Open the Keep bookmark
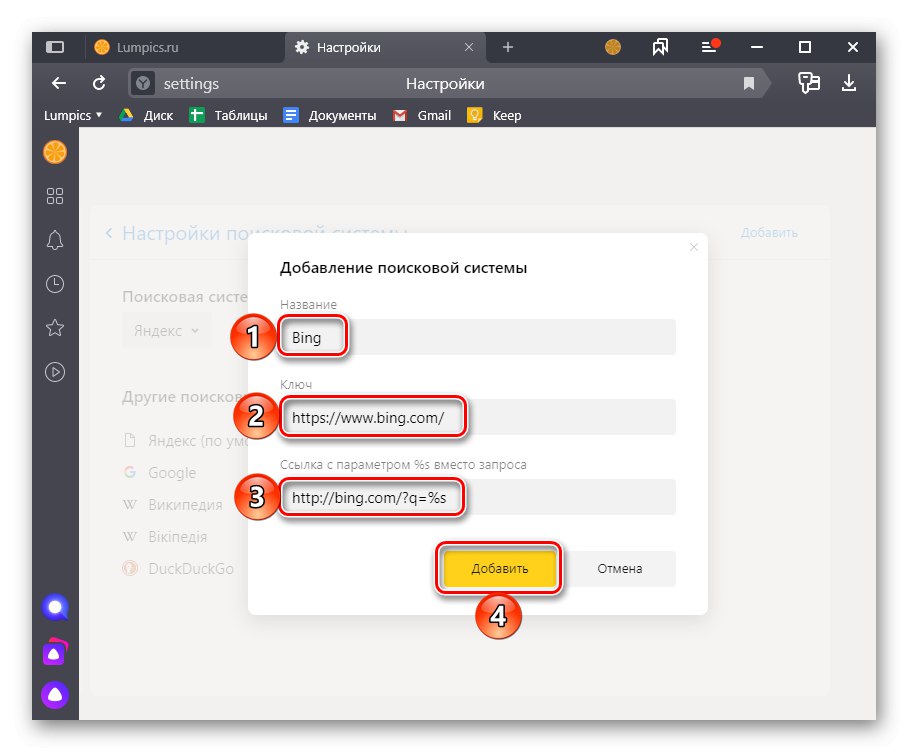 494,115
